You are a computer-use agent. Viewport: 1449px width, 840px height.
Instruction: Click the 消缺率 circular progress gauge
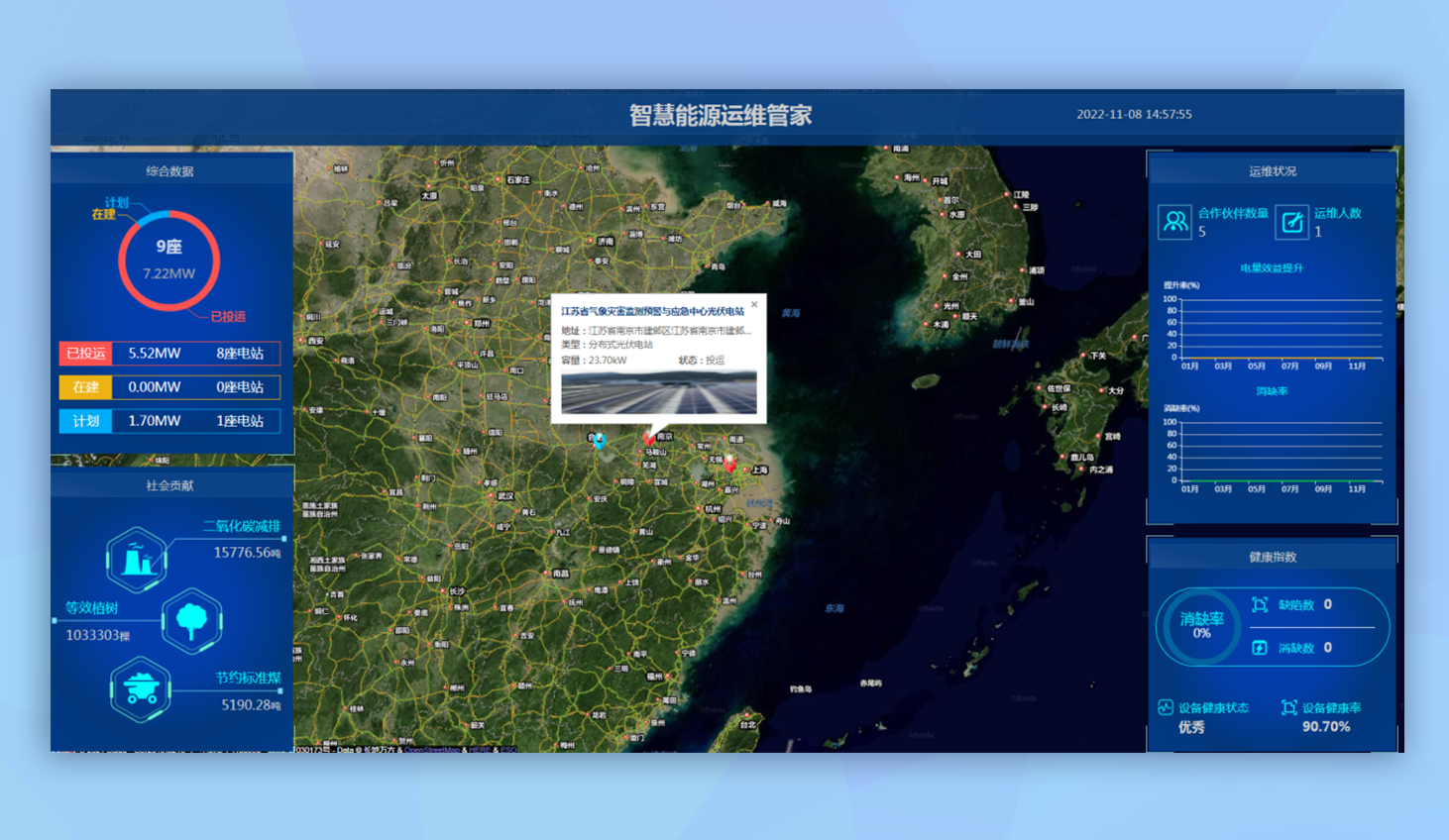tap(1201, 625)
